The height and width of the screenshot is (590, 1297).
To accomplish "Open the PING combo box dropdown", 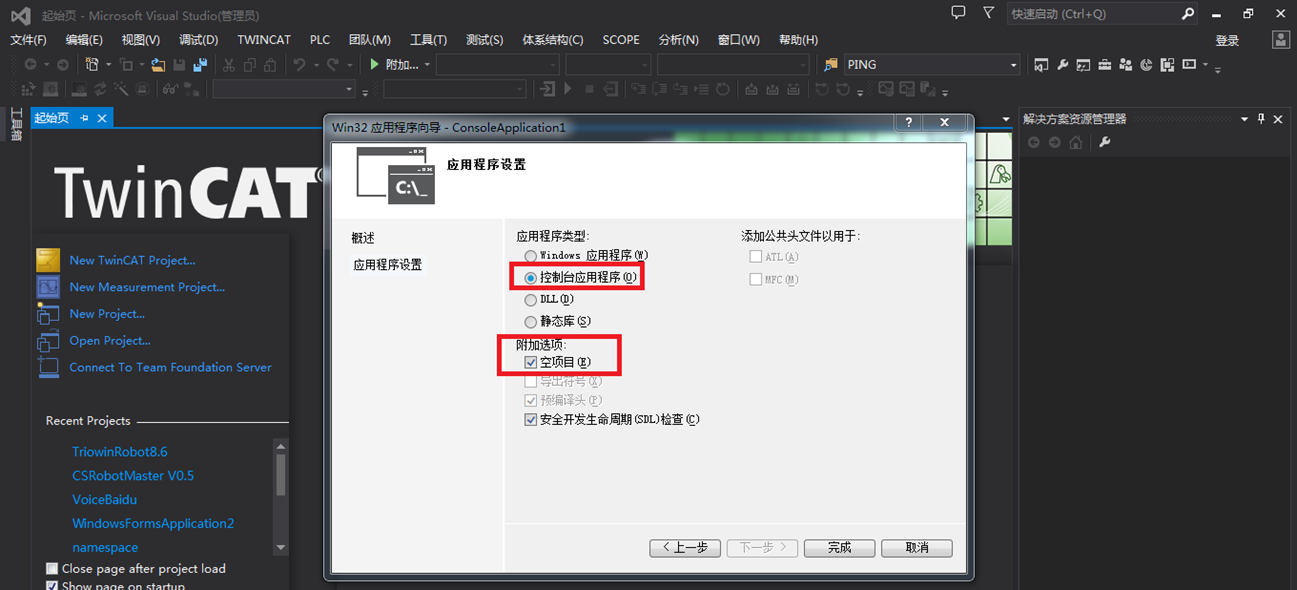I will coord(1013,65).
